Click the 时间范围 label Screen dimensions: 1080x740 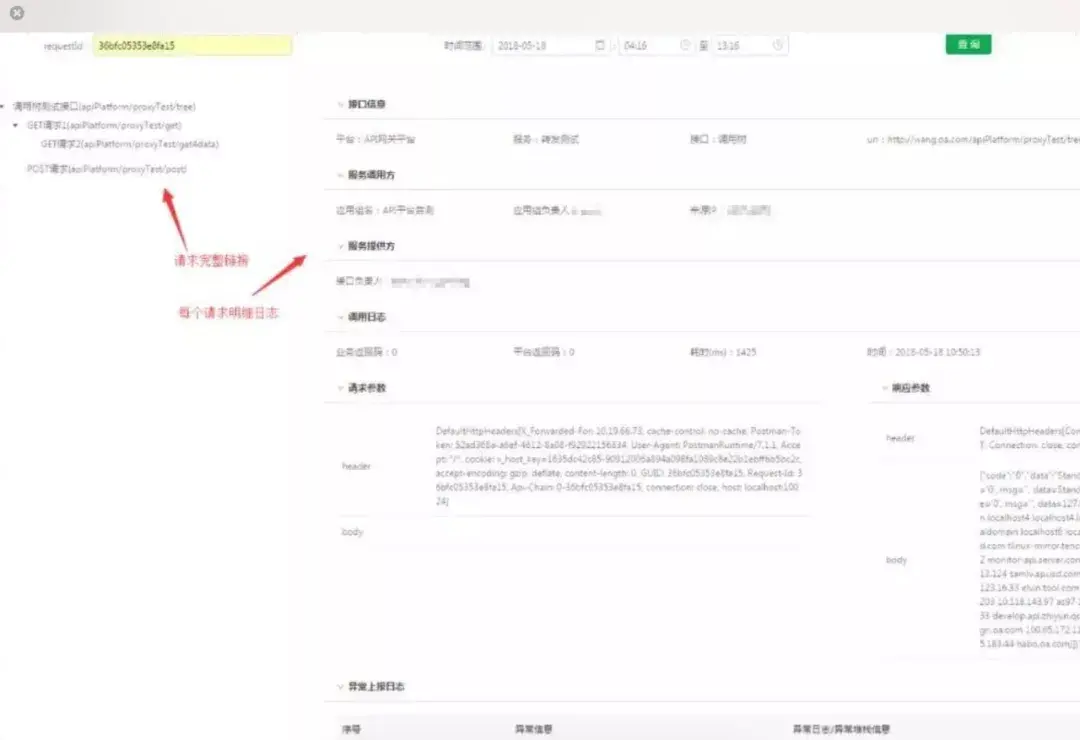(x=464, y=45)
